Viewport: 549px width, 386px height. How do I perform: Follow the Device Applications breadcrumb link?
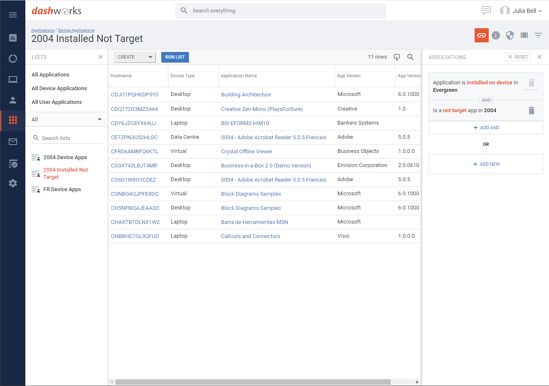click(x=76, y=30)
